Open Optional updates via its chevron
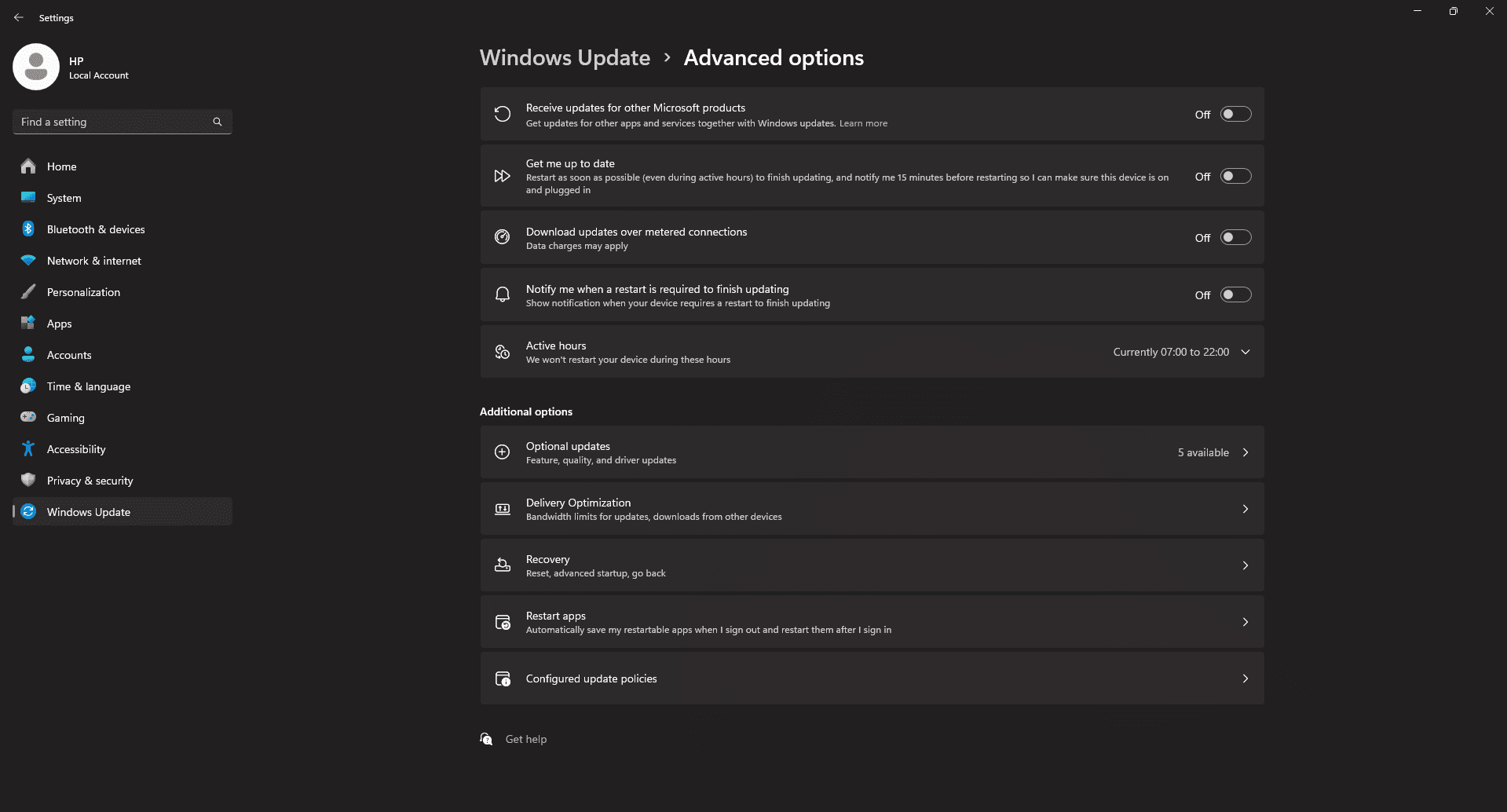 (1245, 452)
